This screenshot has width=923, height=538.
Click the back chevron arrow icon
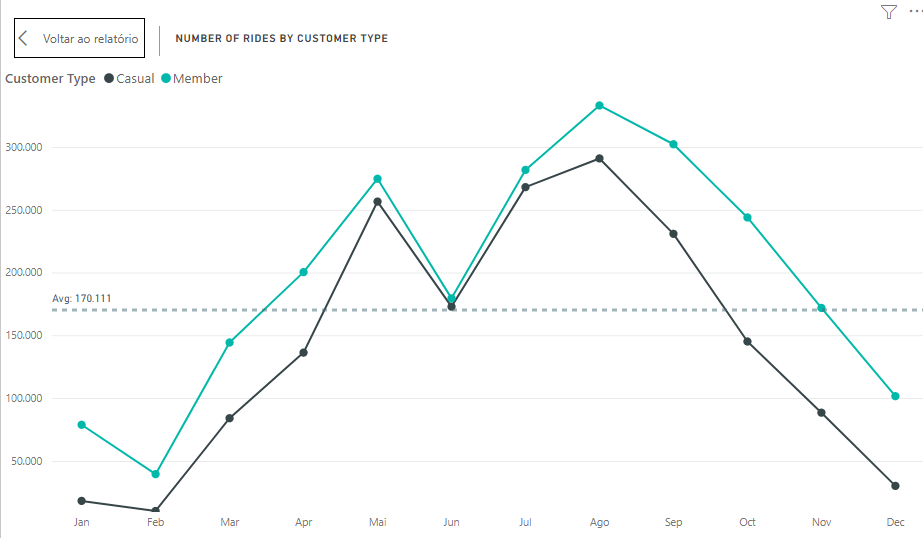[x=23, y=39]
